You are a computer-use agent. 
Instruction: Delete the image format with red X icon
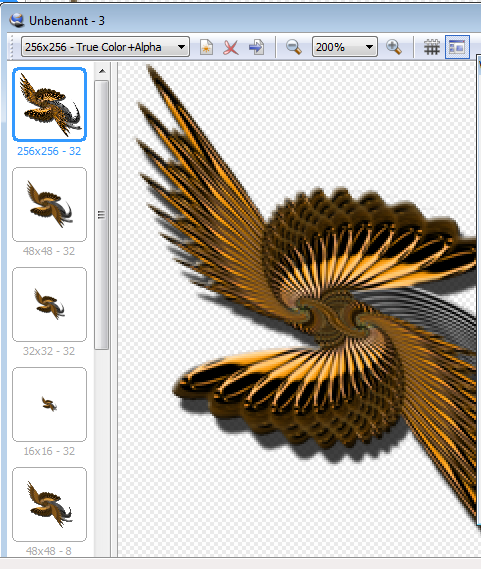point(231,47)
